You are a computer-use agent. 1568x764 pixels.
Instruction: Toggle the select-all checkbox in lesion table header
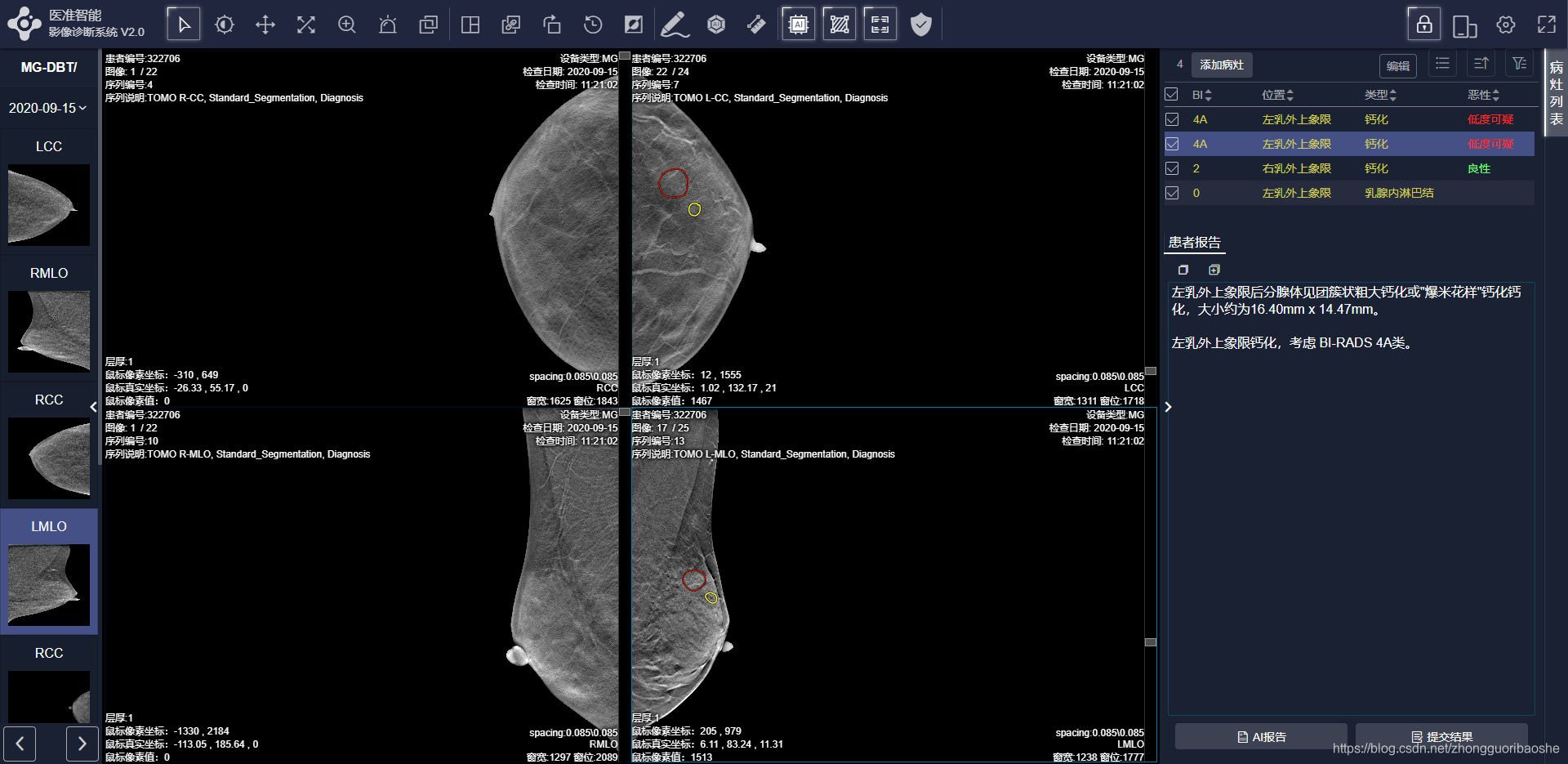[x=1172, y=95]
